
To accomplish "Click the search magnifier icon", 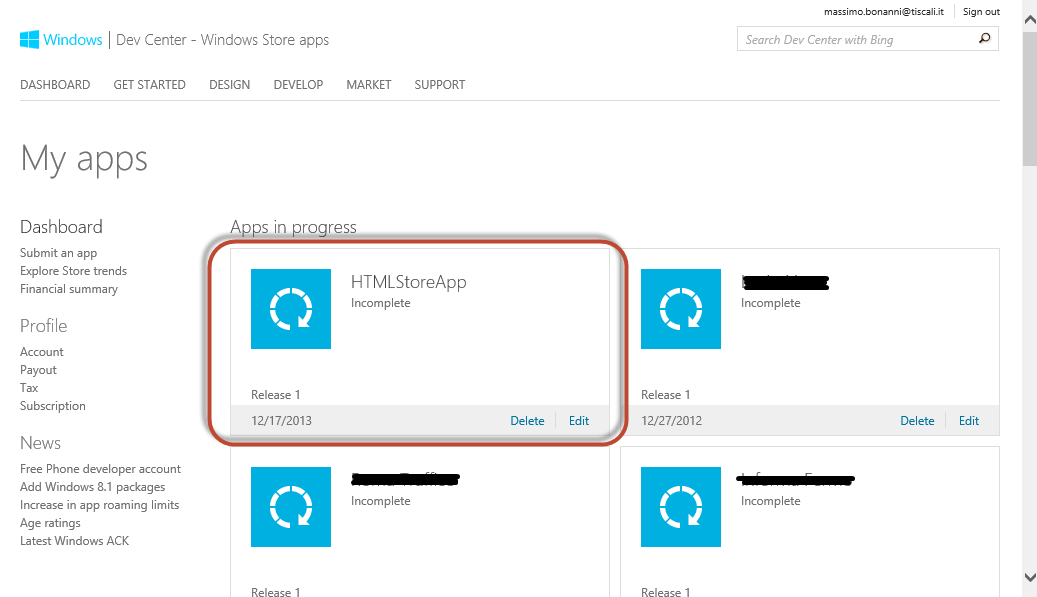I will [x=984, y=40].
